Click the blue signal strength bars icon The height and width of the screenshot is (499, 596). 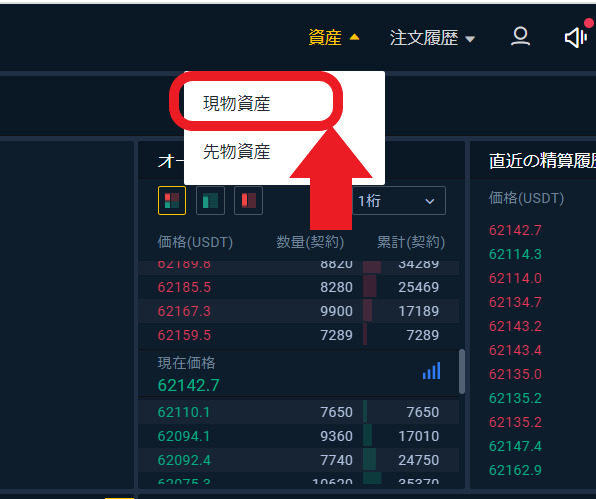point(431,371)
